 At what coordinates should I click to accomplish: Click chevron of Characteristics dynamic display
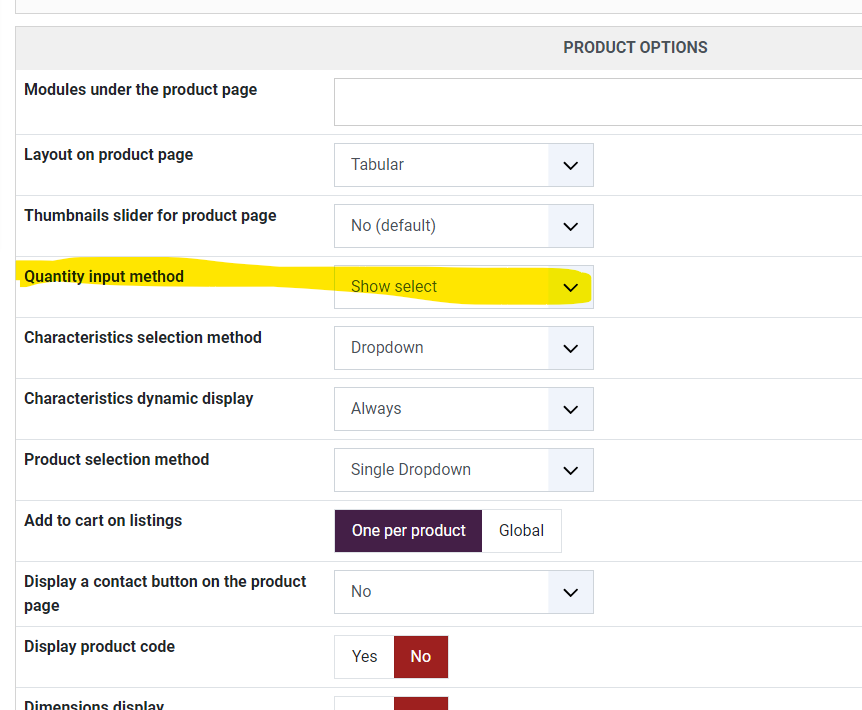[571, 409]
